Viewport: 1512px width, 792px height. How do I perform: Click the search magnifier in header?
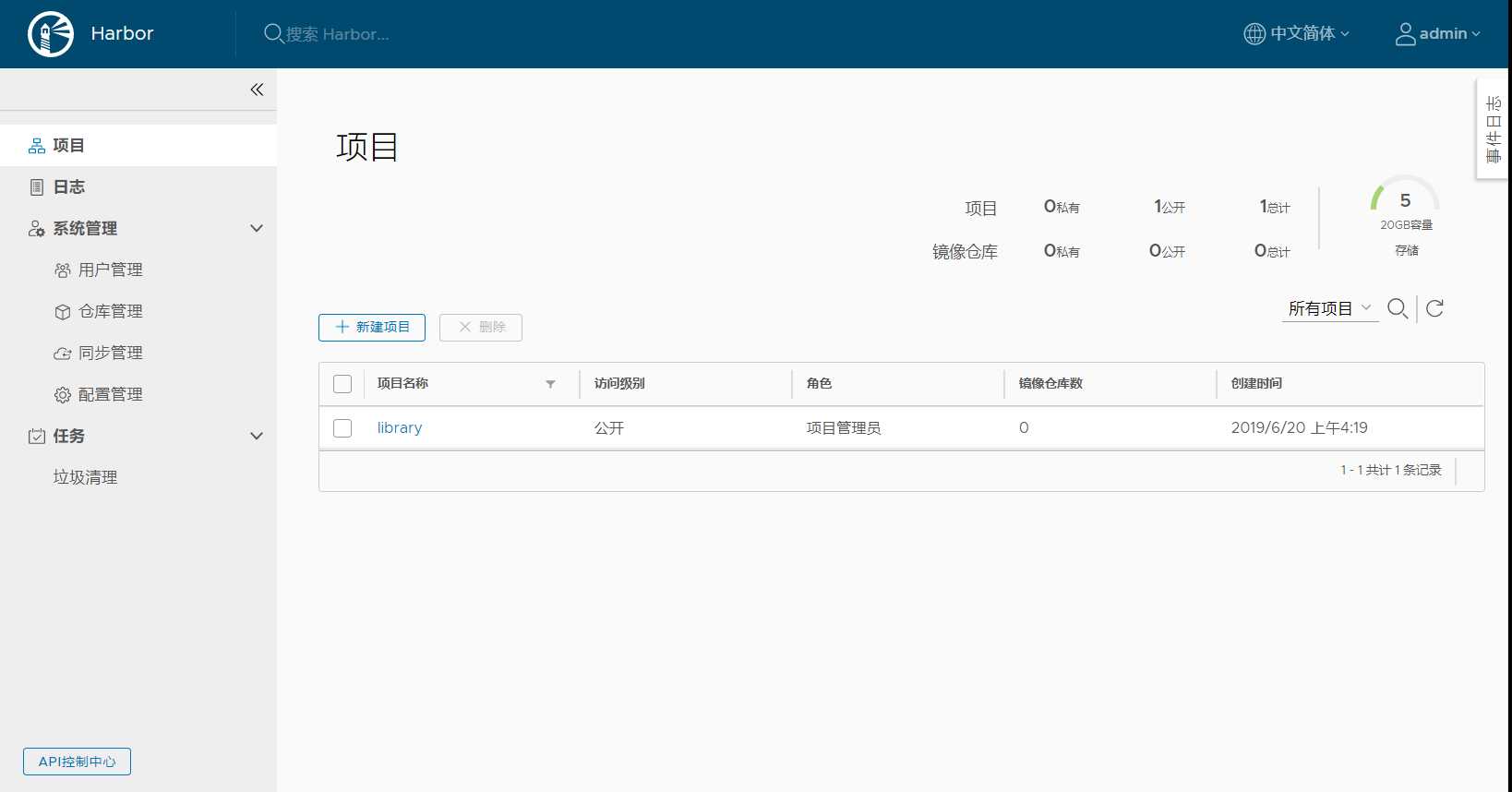pyautogui.click(x=273, y=33)
